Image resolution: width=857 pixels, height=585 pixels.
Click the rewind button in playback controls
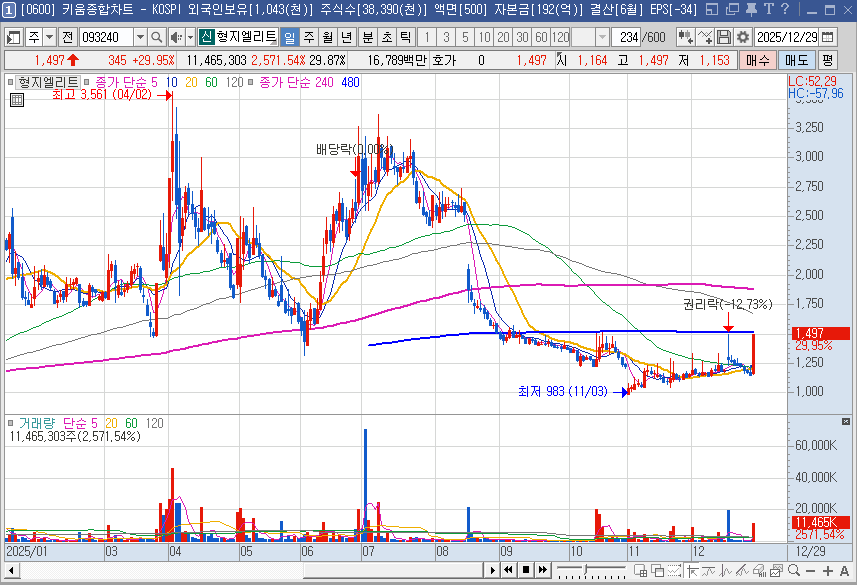click(x=508, y=570)
